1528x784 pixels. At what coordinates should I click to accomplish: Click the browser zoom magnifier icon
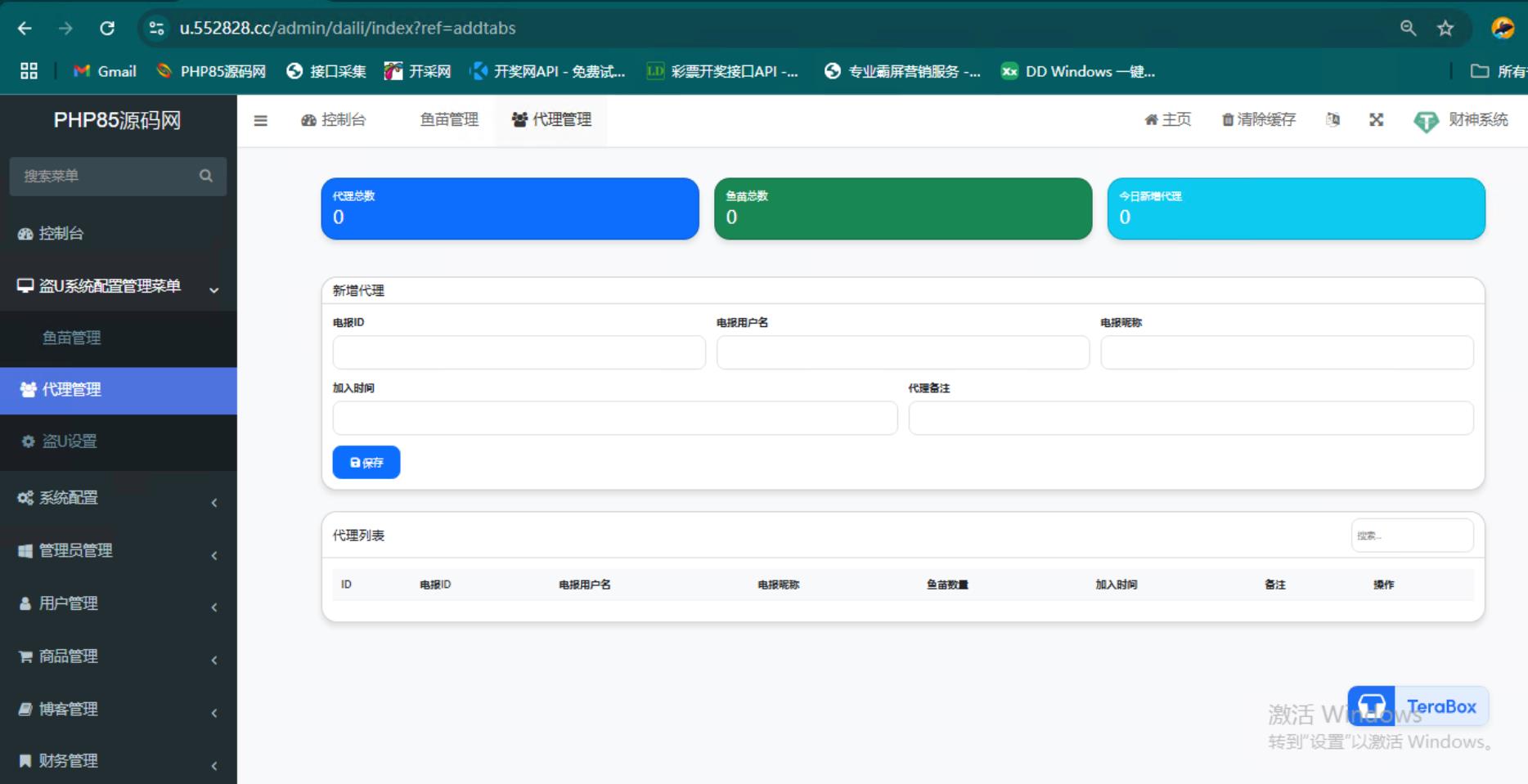1408,29
